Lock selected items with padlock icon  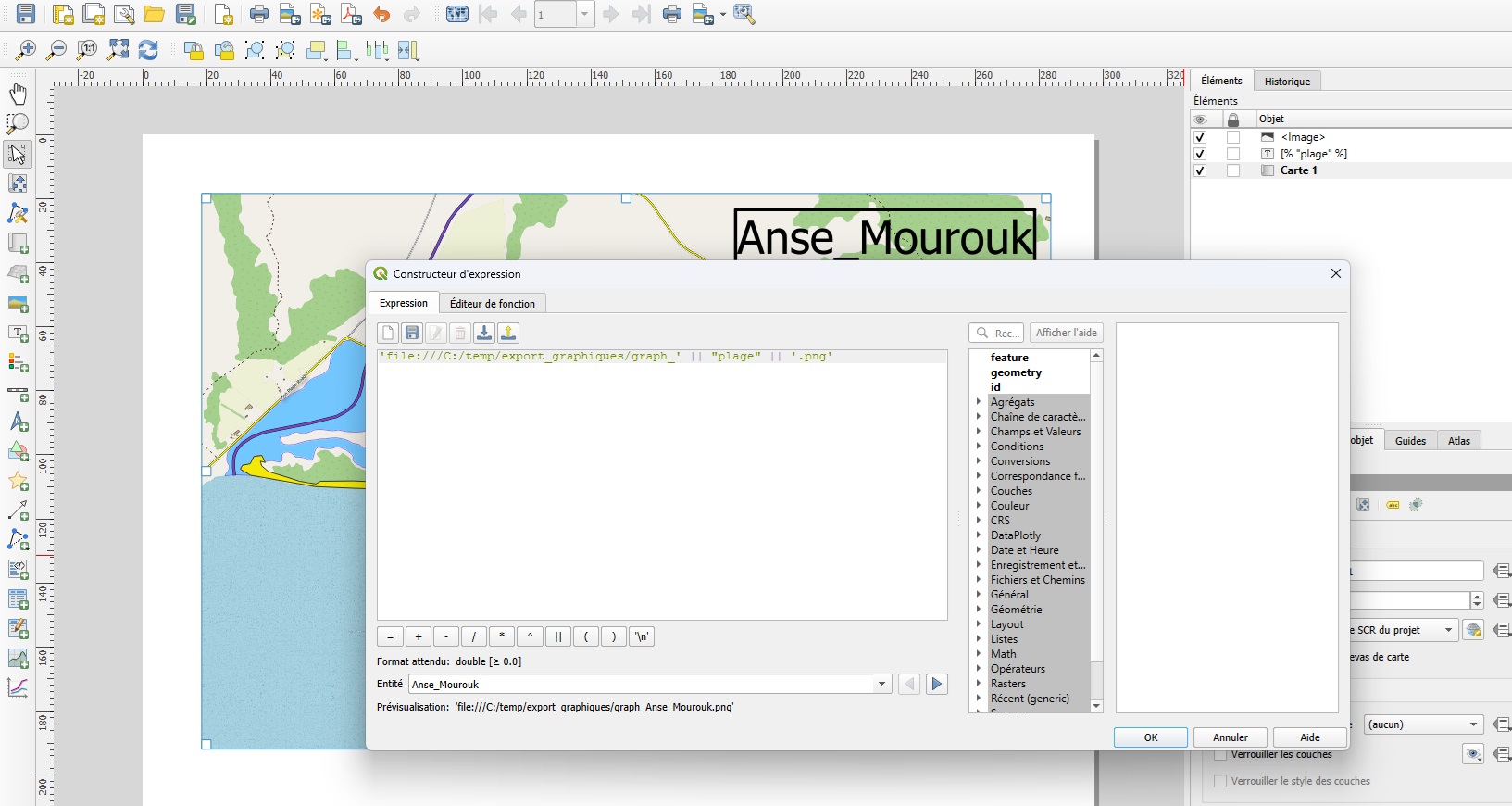194,50
